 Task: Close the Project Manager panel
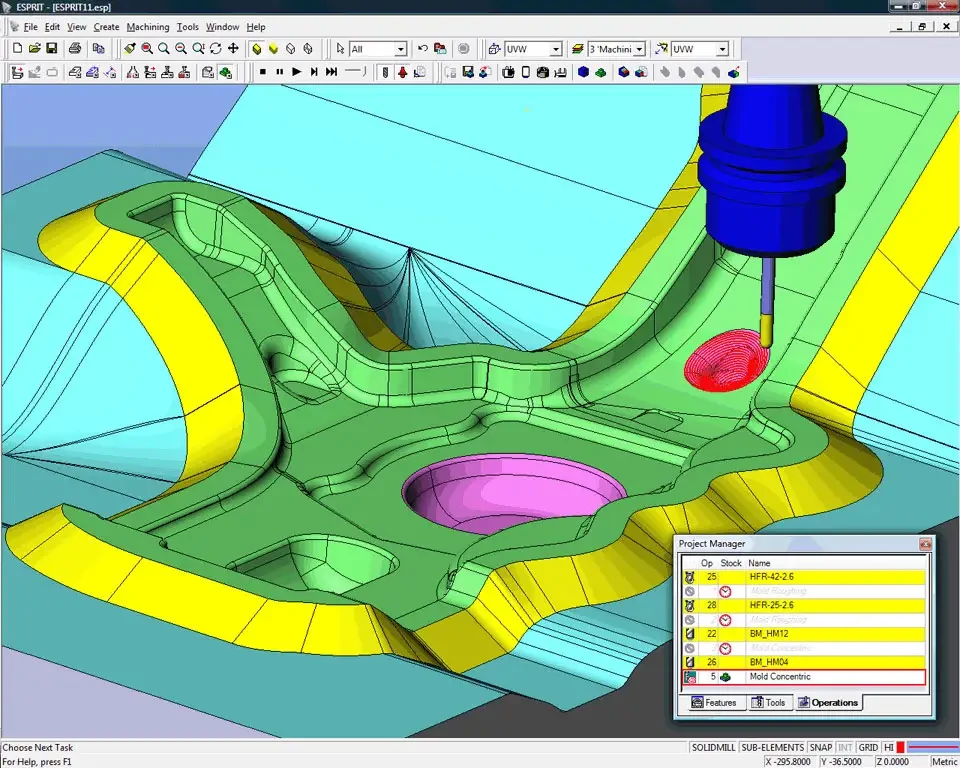(925, 544)
